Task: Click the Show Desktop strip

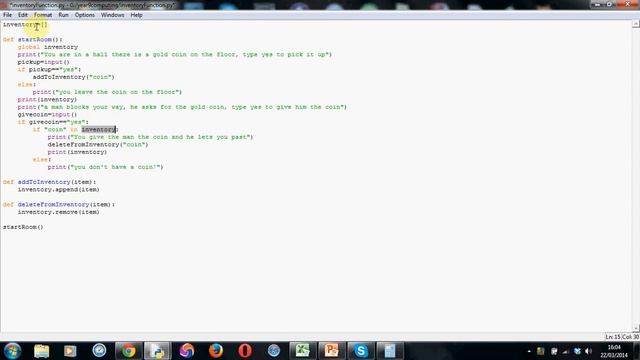Action: [637, 351]
